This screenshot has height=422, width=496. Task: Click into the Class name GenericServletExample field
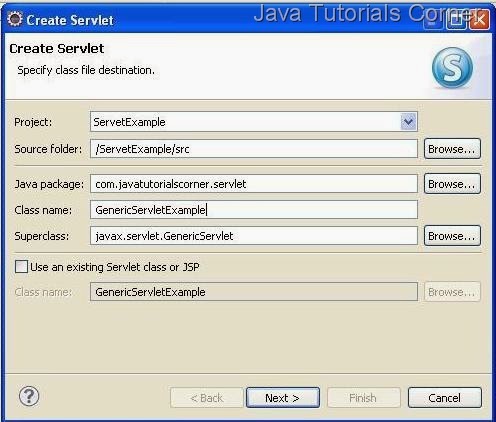(x=254, y=210)
